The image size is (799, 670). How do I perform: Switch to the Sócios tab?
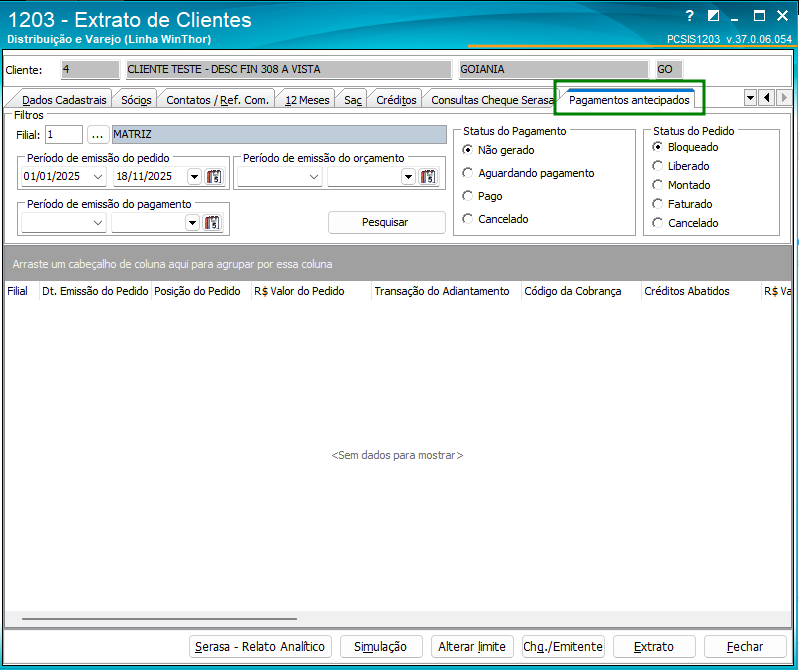pos(136,100)
